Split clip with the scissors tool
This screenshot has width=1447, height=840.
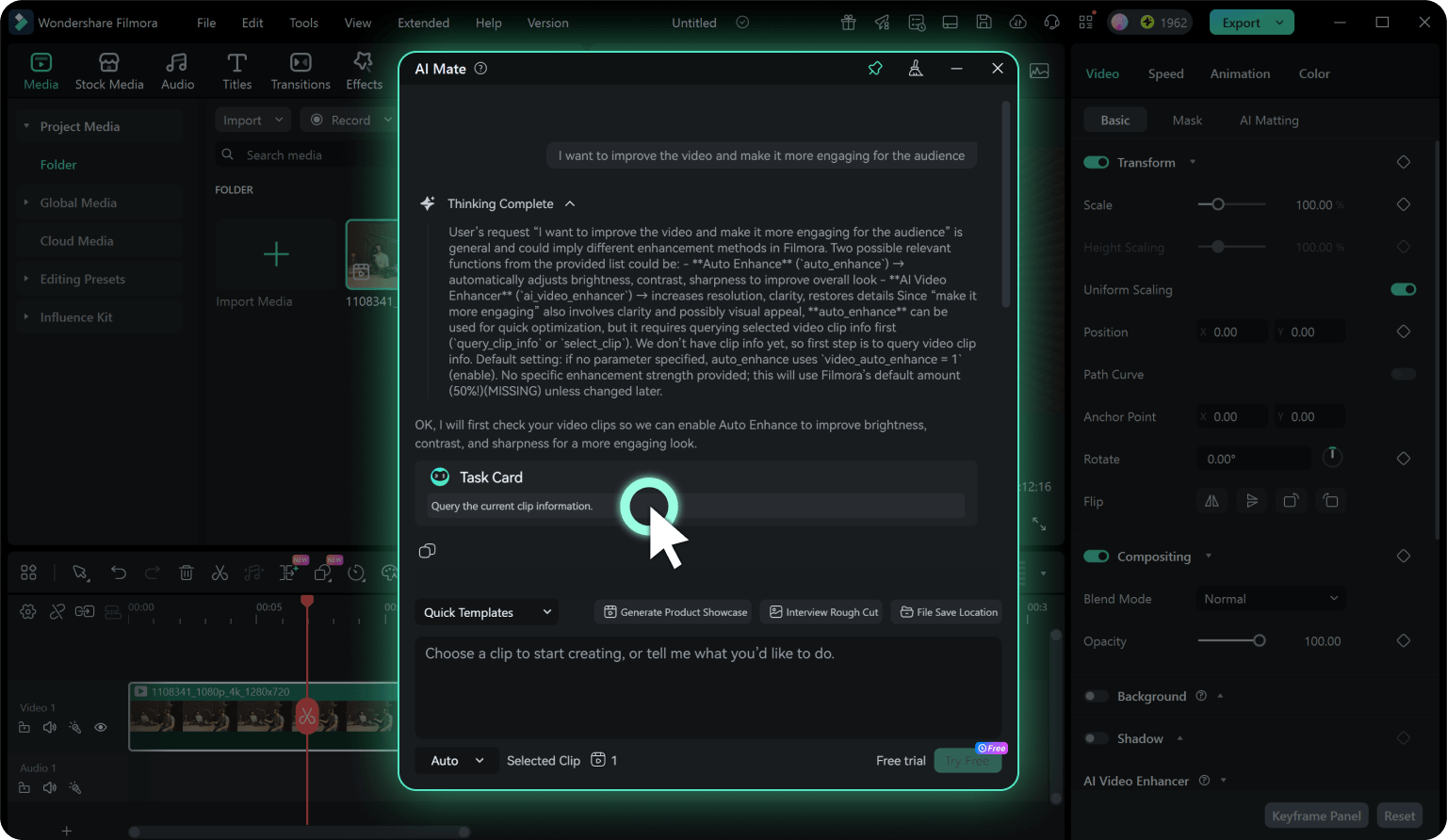click(219, 573)
